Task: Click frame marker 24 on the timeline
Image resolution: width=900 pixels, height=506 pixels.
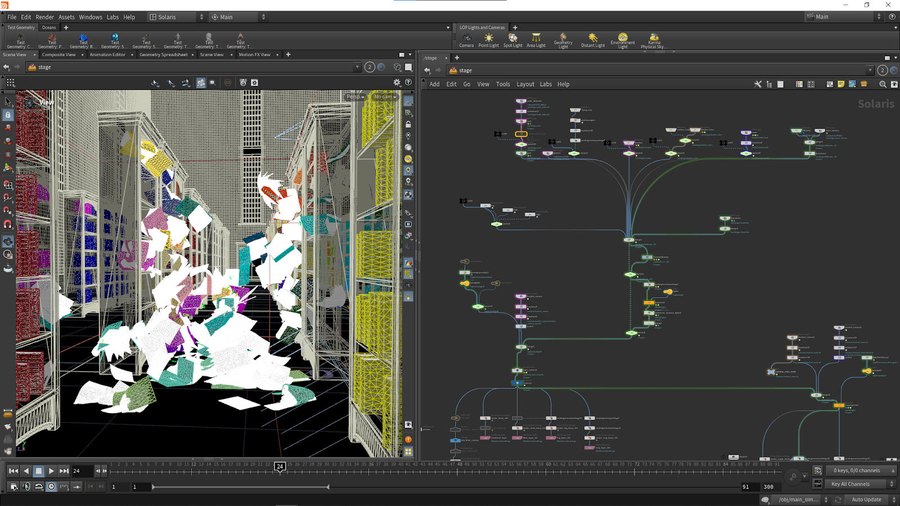Action: coord(280,466)
